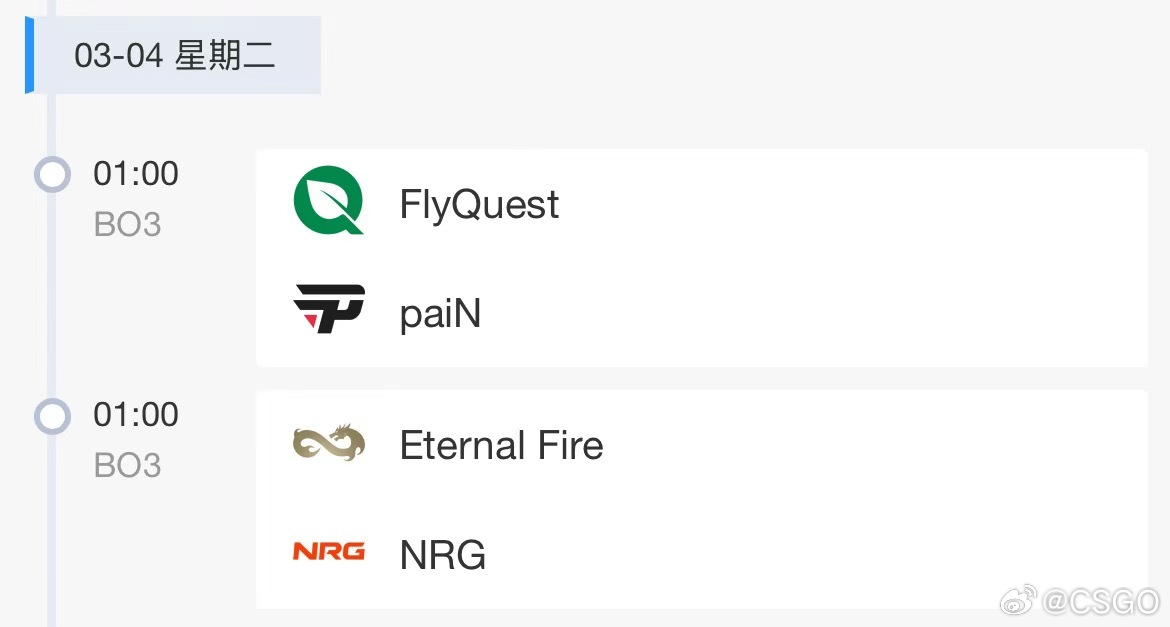
Task: Select the 03-04 星期二 date header
Action: (x=175, y=55)
